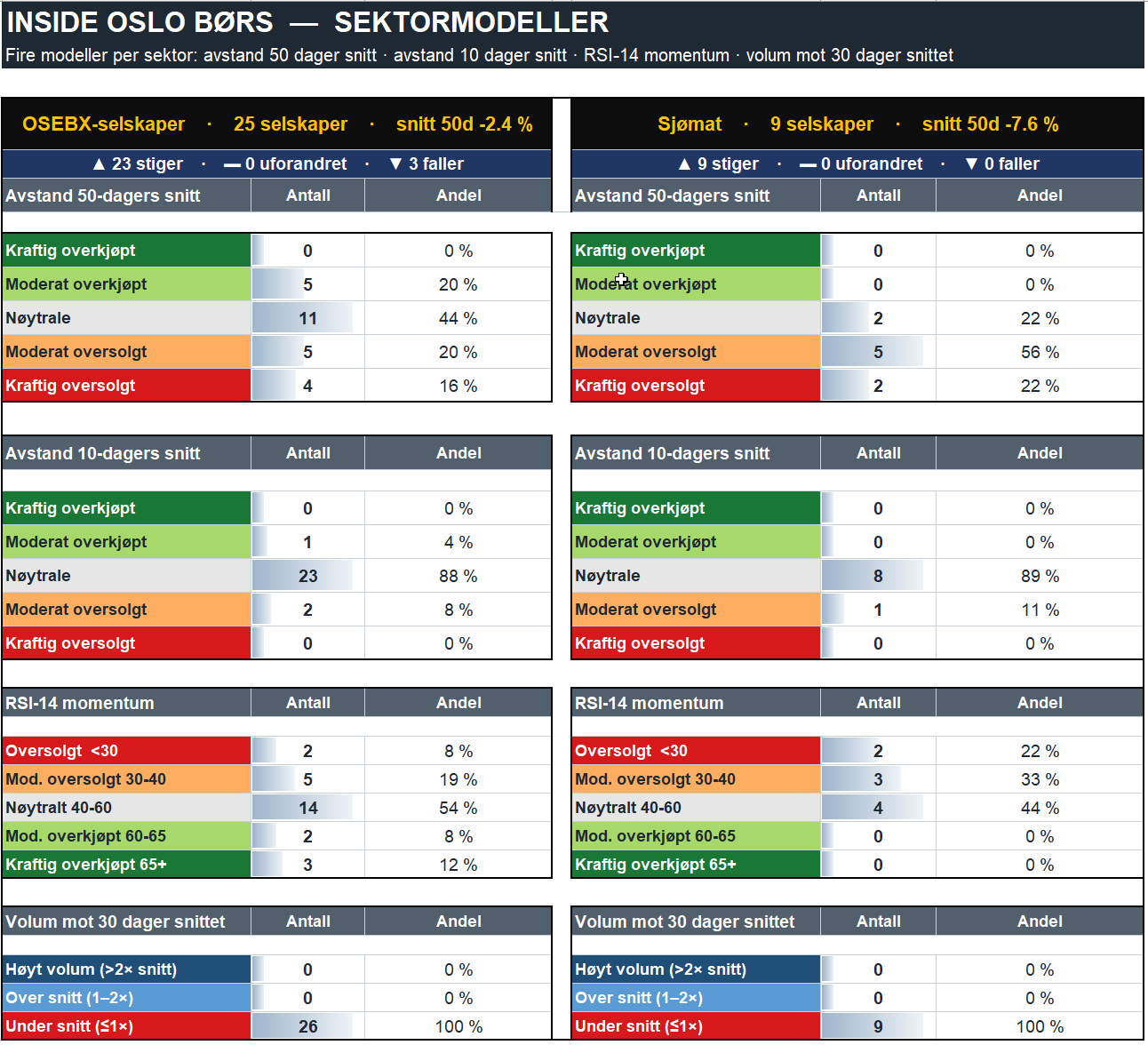Click the up triangle beside 9 stiger
Viewport: 1148px width, 1045px height.
684,164
